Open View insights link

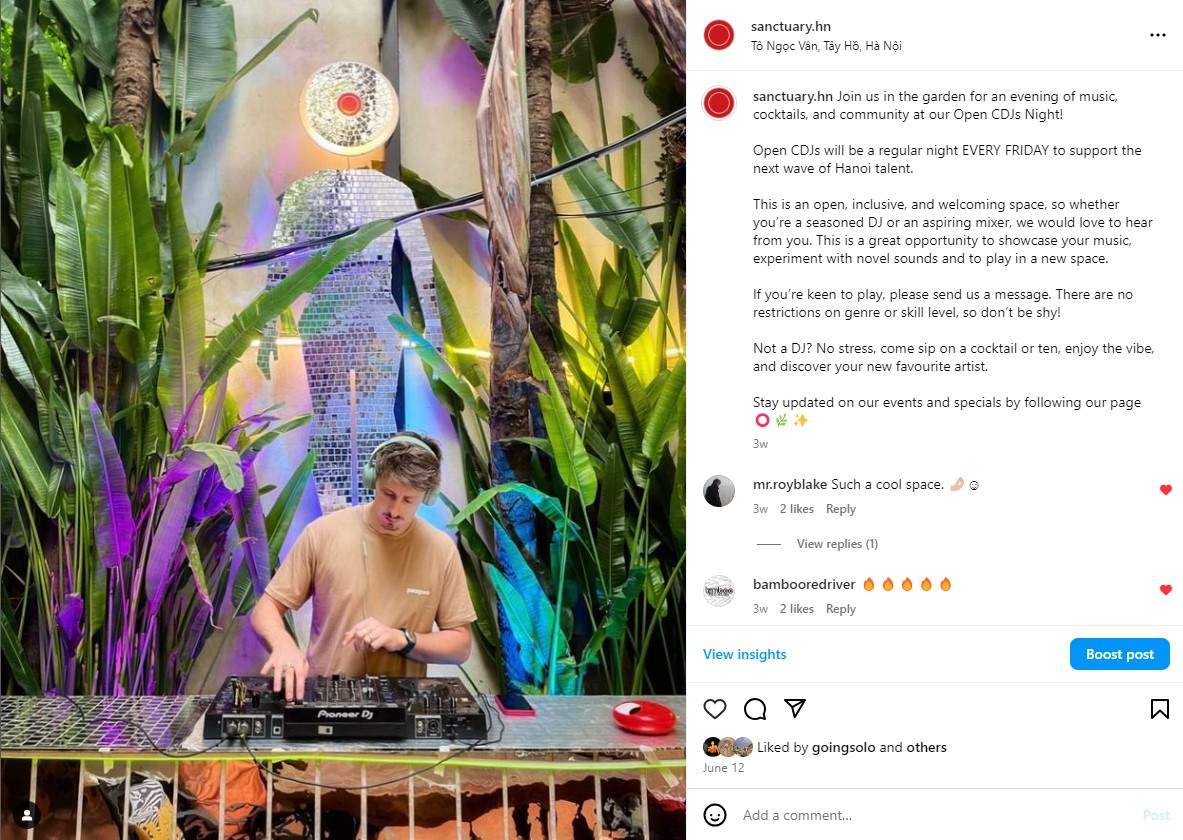745,654
